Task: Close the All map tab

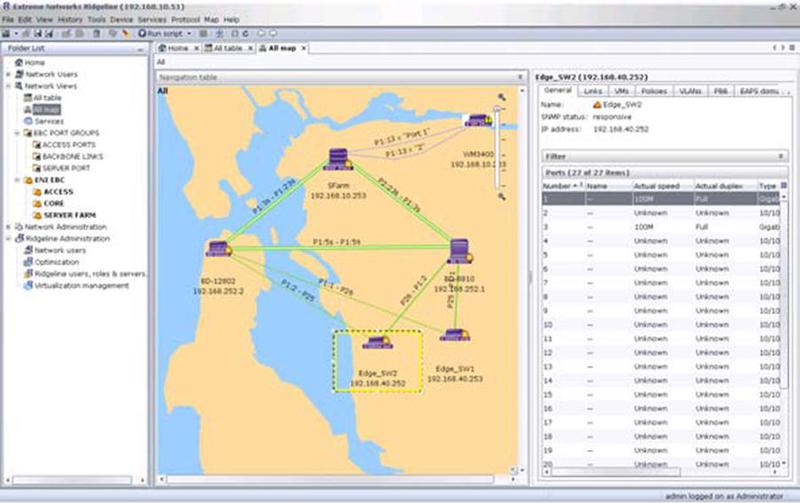Action: pyautogui.click(x=303, y=48)
